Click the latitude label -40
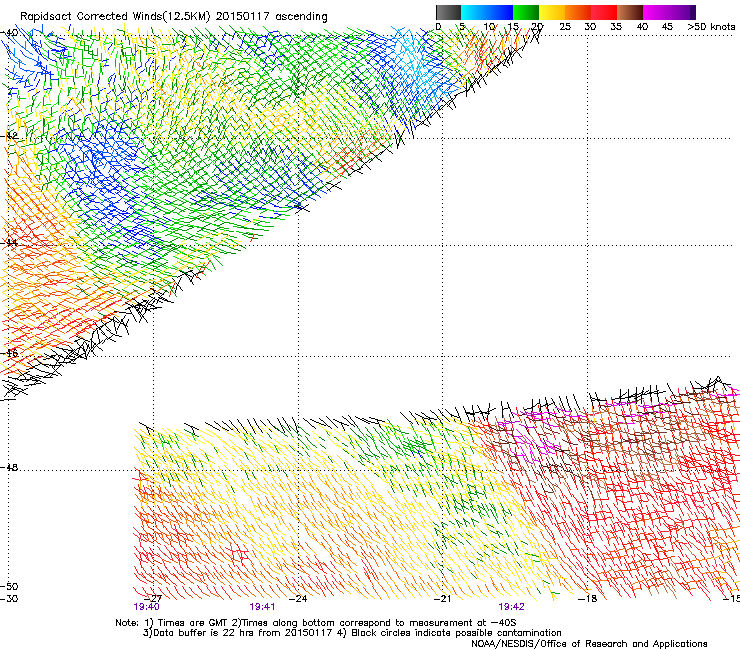 click(x=9, y=33)
